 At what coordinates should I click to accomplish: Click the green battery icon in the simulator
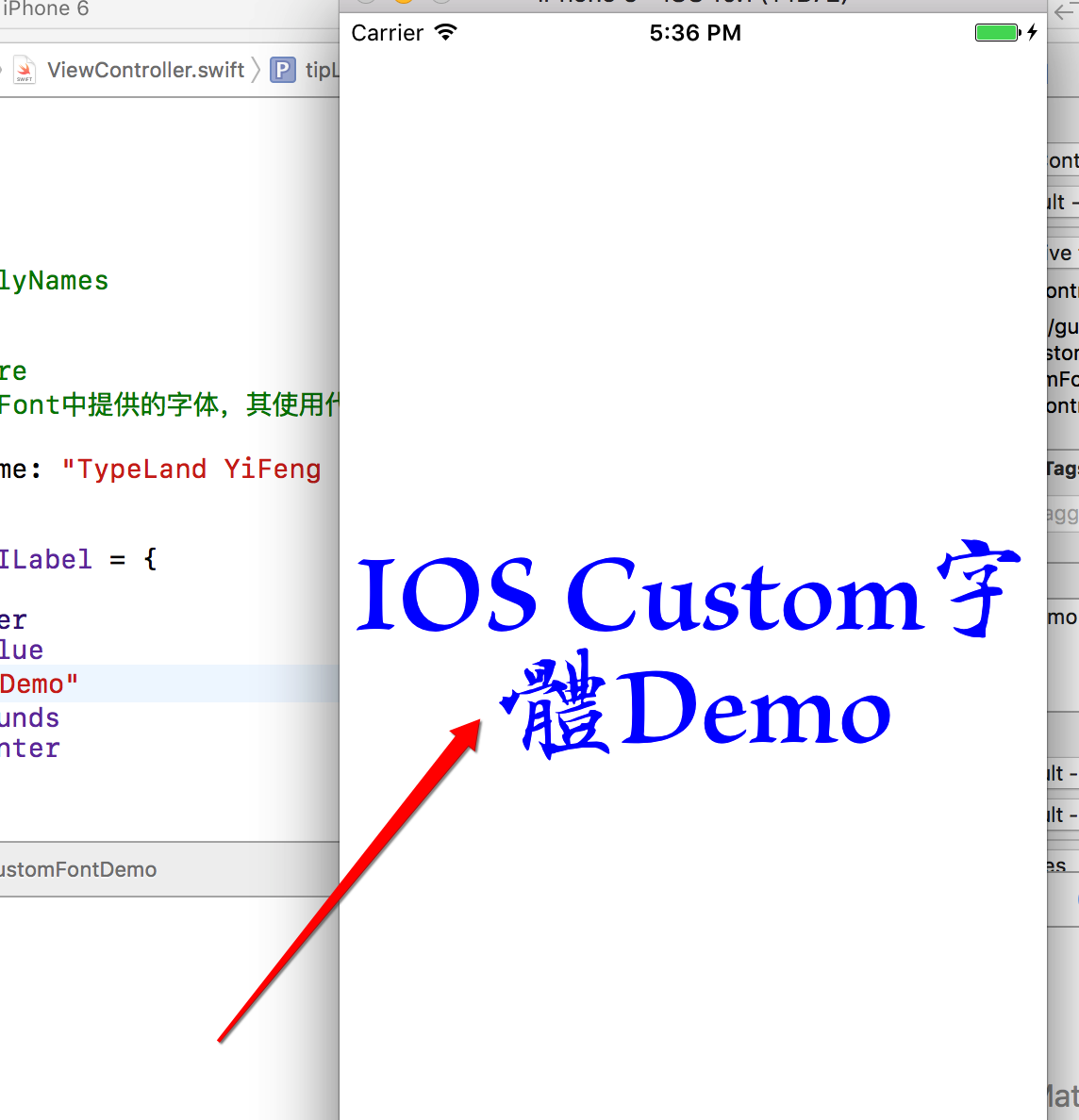pos(998,32)
